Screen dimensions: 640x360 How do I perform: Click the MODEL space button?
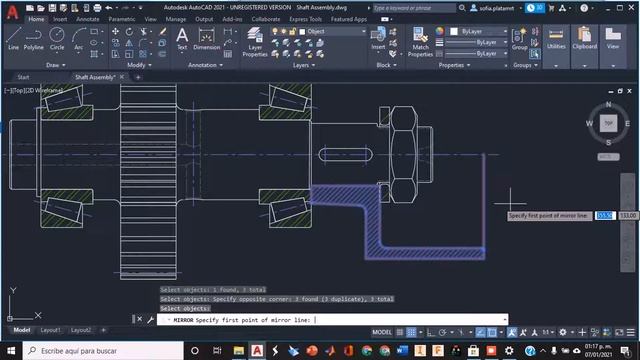coord(382,332)
